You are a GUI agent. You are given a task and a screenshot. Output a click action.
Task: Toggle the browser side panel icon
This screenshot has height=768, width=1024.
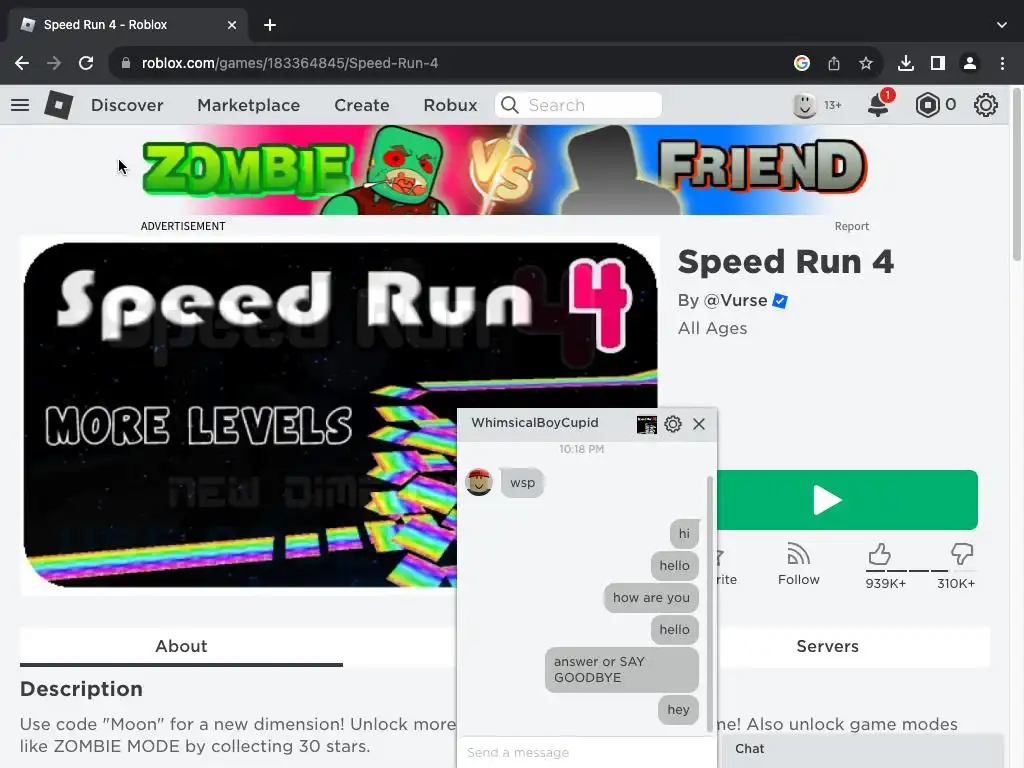[938, 63]
